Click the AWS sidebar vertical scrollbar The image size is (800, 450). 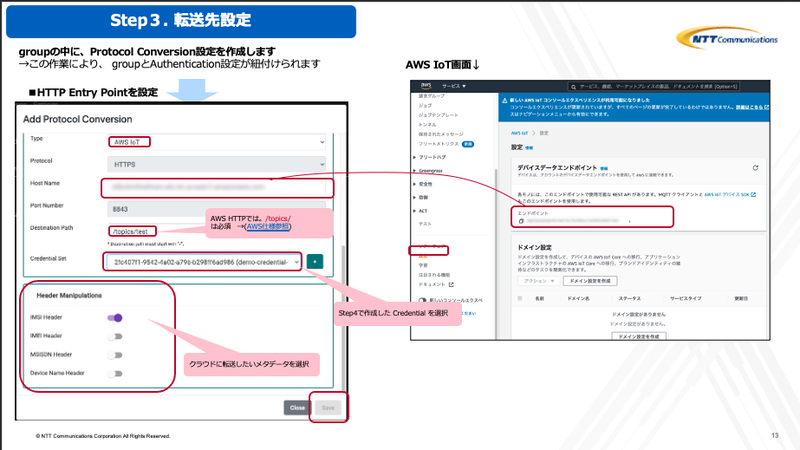click(x=496, y=253)
